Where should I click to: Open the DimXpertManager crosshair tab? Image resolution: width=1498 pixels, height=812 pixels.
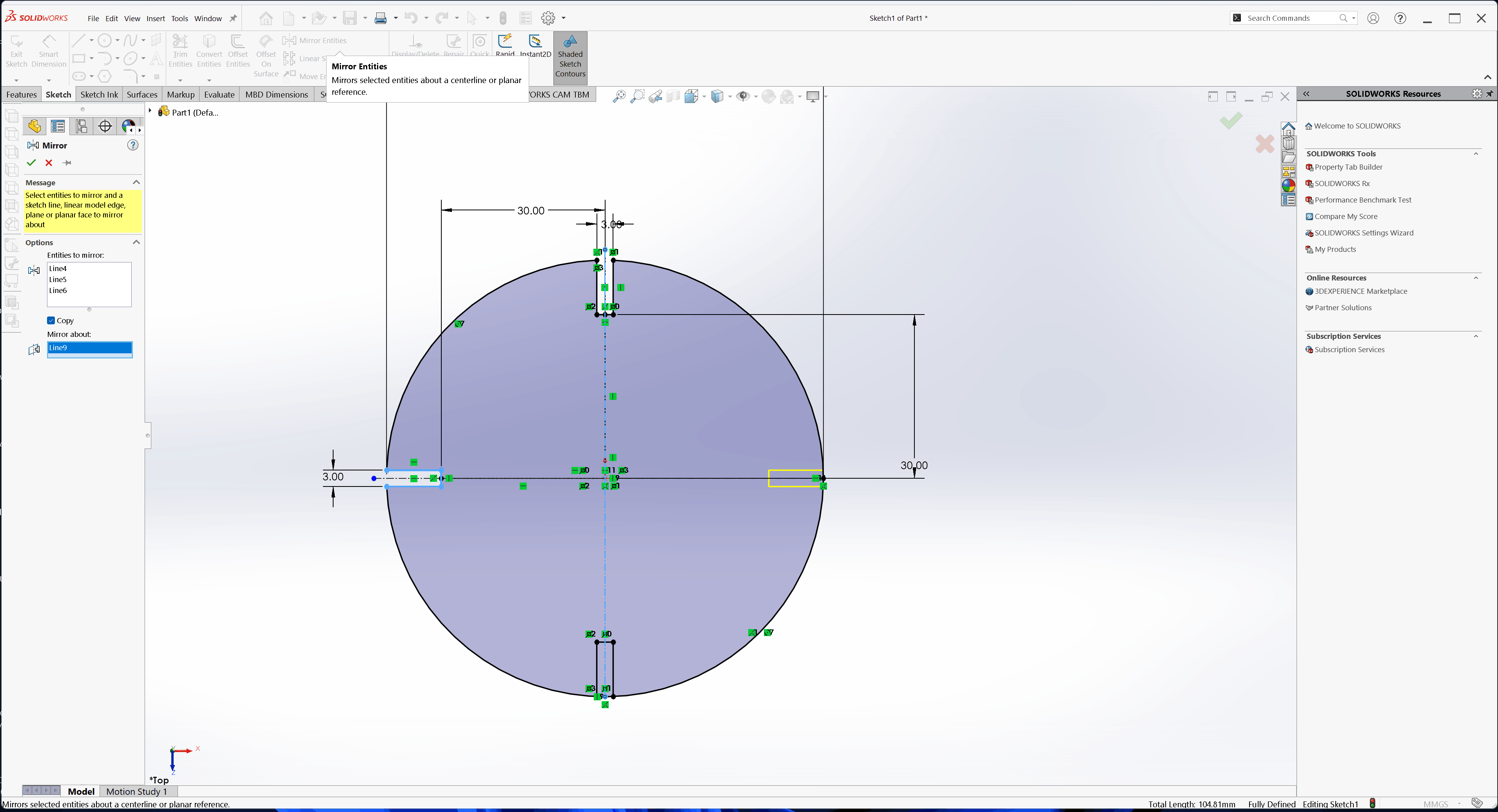coord(105,126)
